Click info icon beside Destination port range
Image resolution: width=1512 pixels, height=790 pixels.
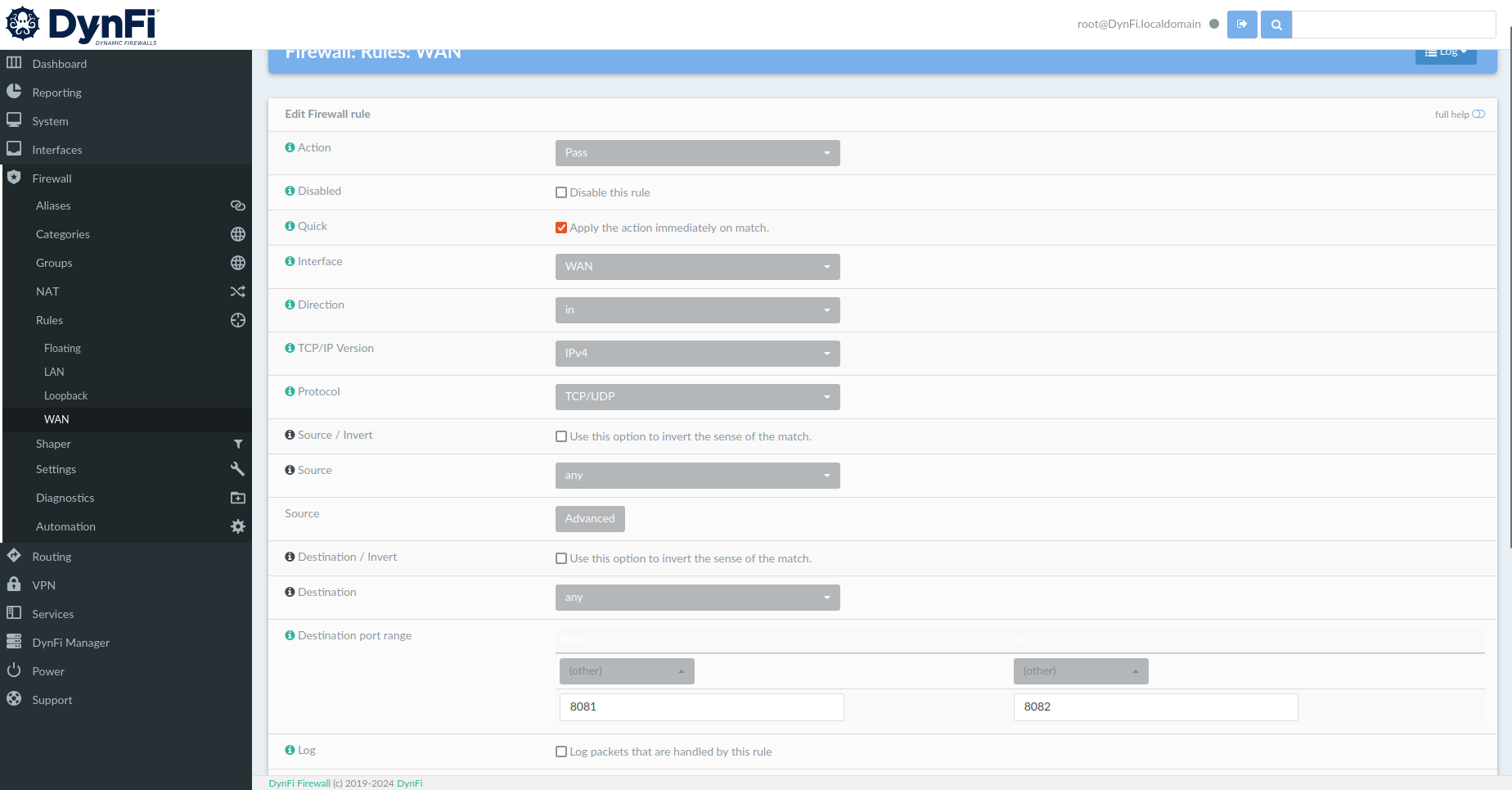[x=290, y=635]
